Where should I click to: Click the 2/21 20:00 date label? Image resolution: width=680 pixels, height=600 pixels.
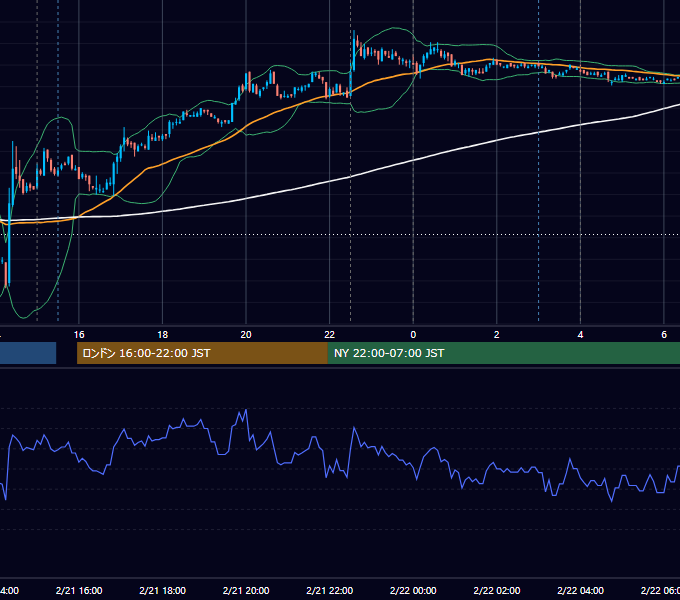pyautogui.click(x=246, y=590)
